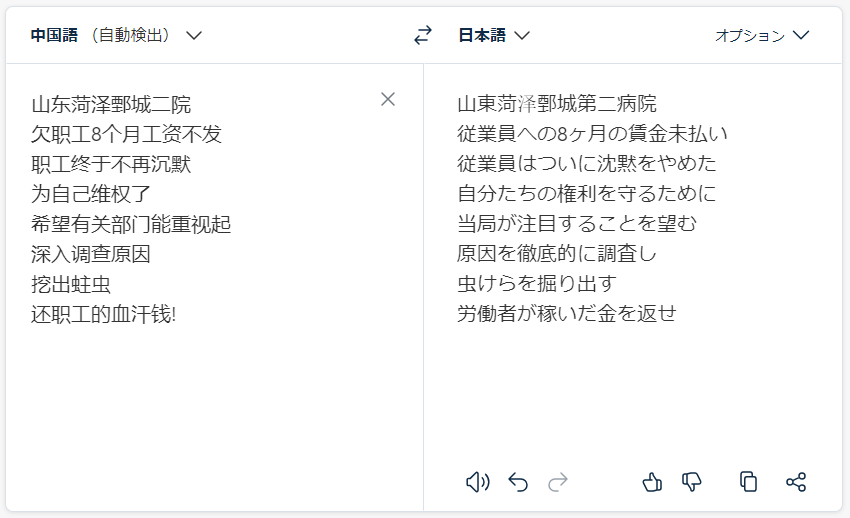Redo the translation edit
850x518 pixels.
click(558, 482)
